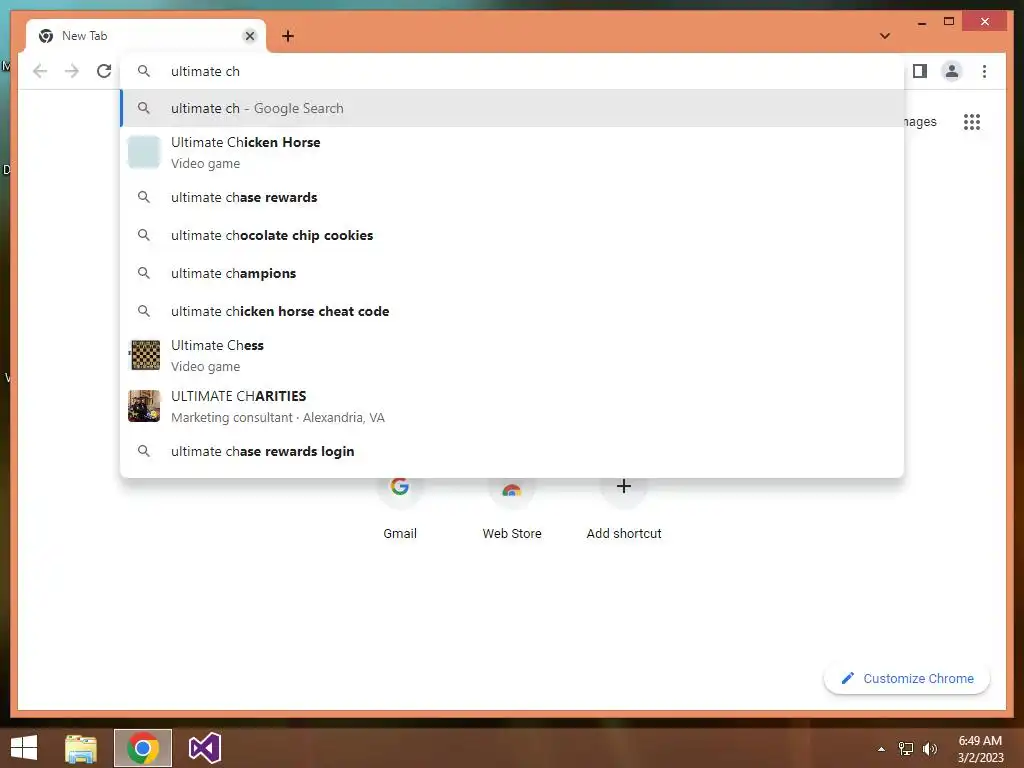1024x768 pixels.
Task: Open the Google apps grid
Action: pyautogui.click(x=972, y=121)
